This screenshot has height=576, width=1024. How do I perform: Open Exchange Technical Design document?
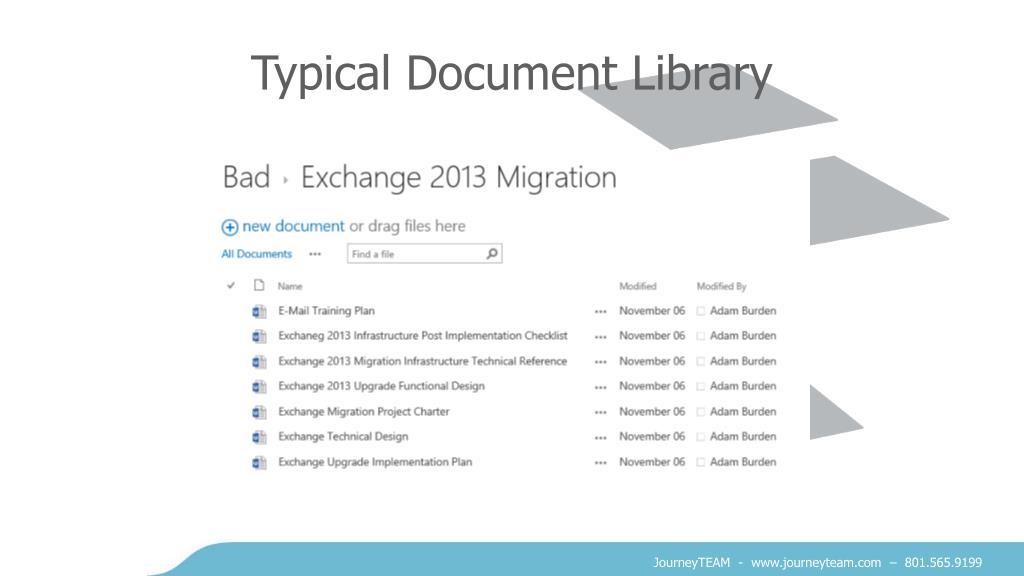[343, 436]
